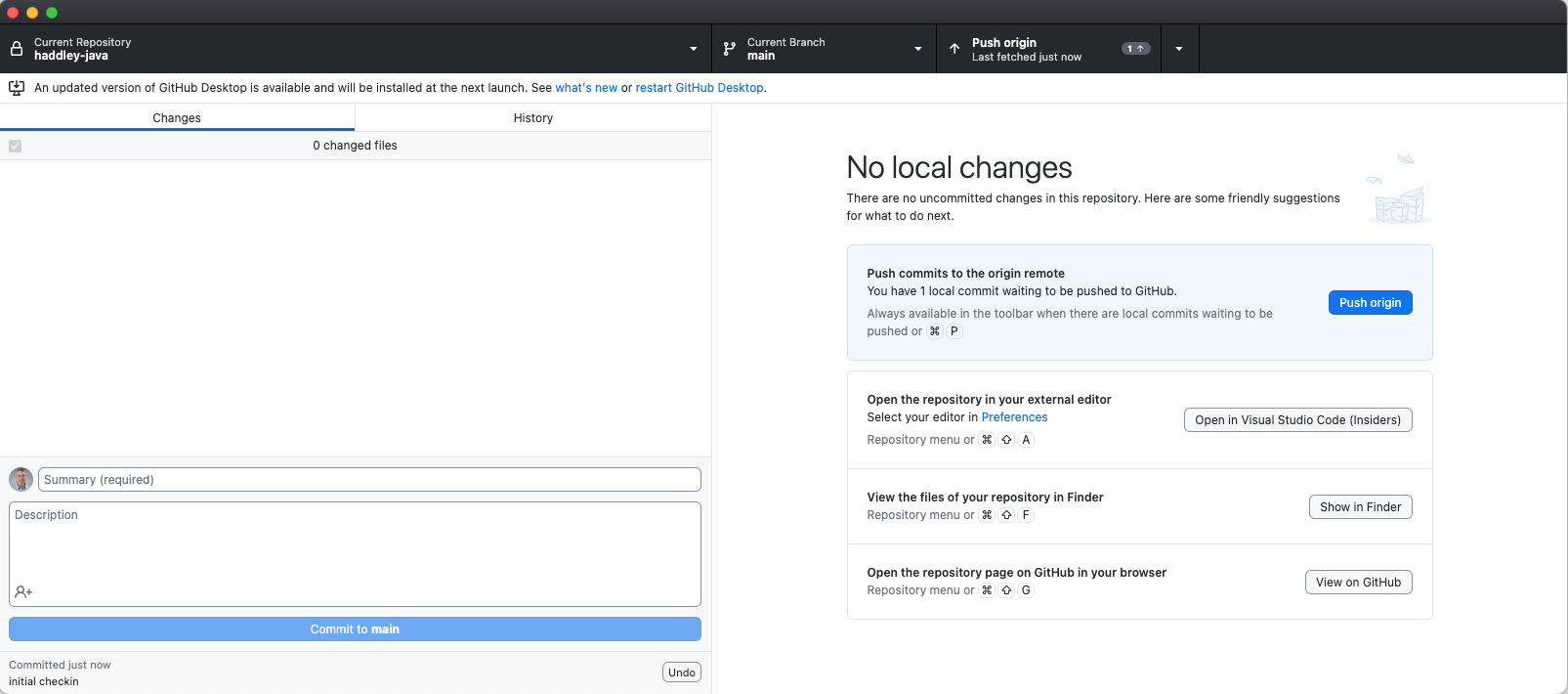Click the user avatar beside summary field
Screen dimensions: 1568x694
coord(21,480)
